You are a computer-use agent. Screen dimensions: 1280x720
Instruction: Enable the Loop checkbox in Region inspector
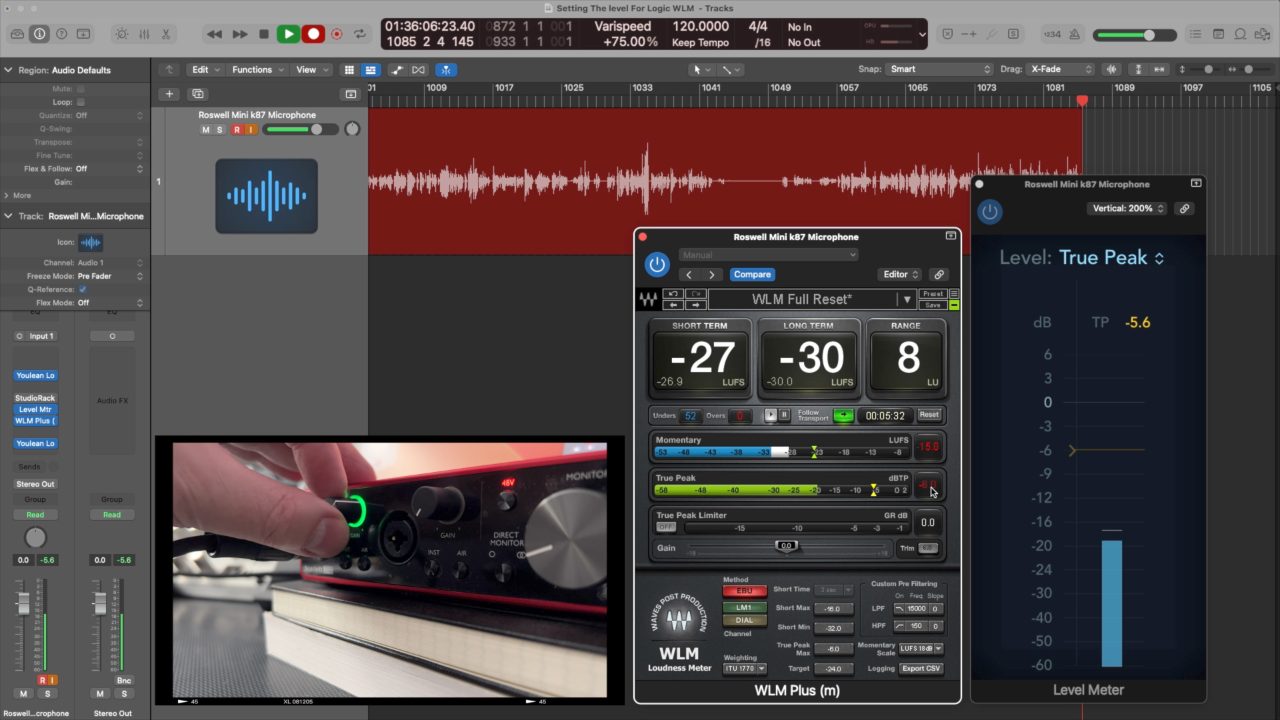[81, 102]
